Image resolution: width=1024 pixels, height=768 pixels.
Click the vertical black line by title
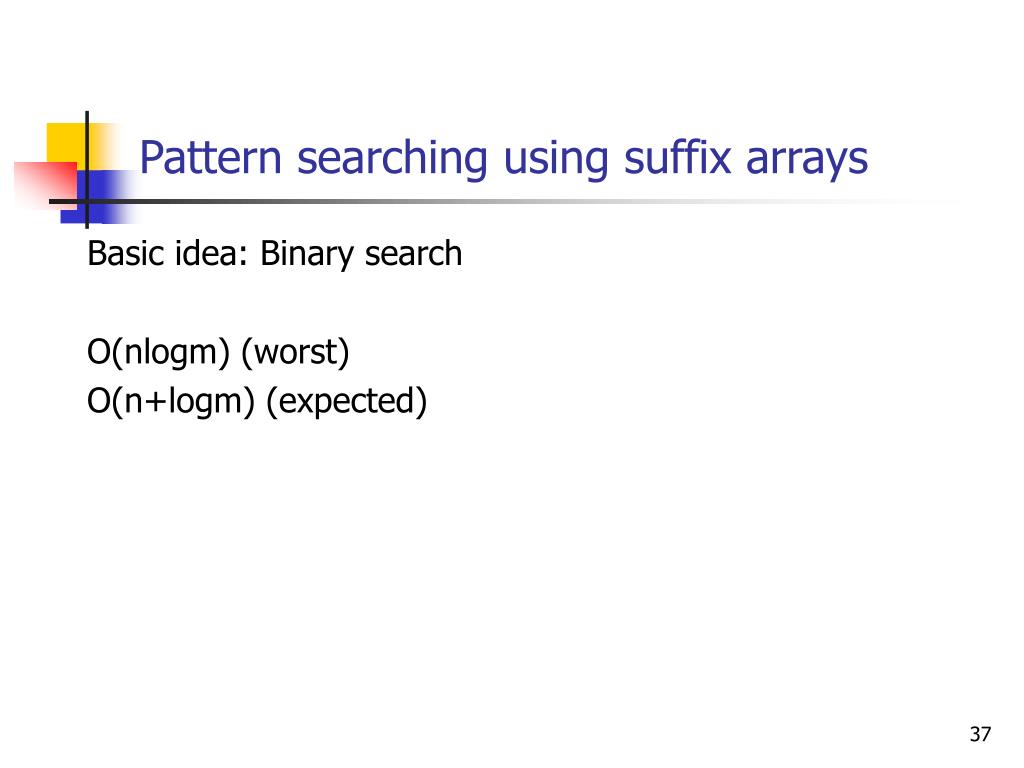coord(87,170)
